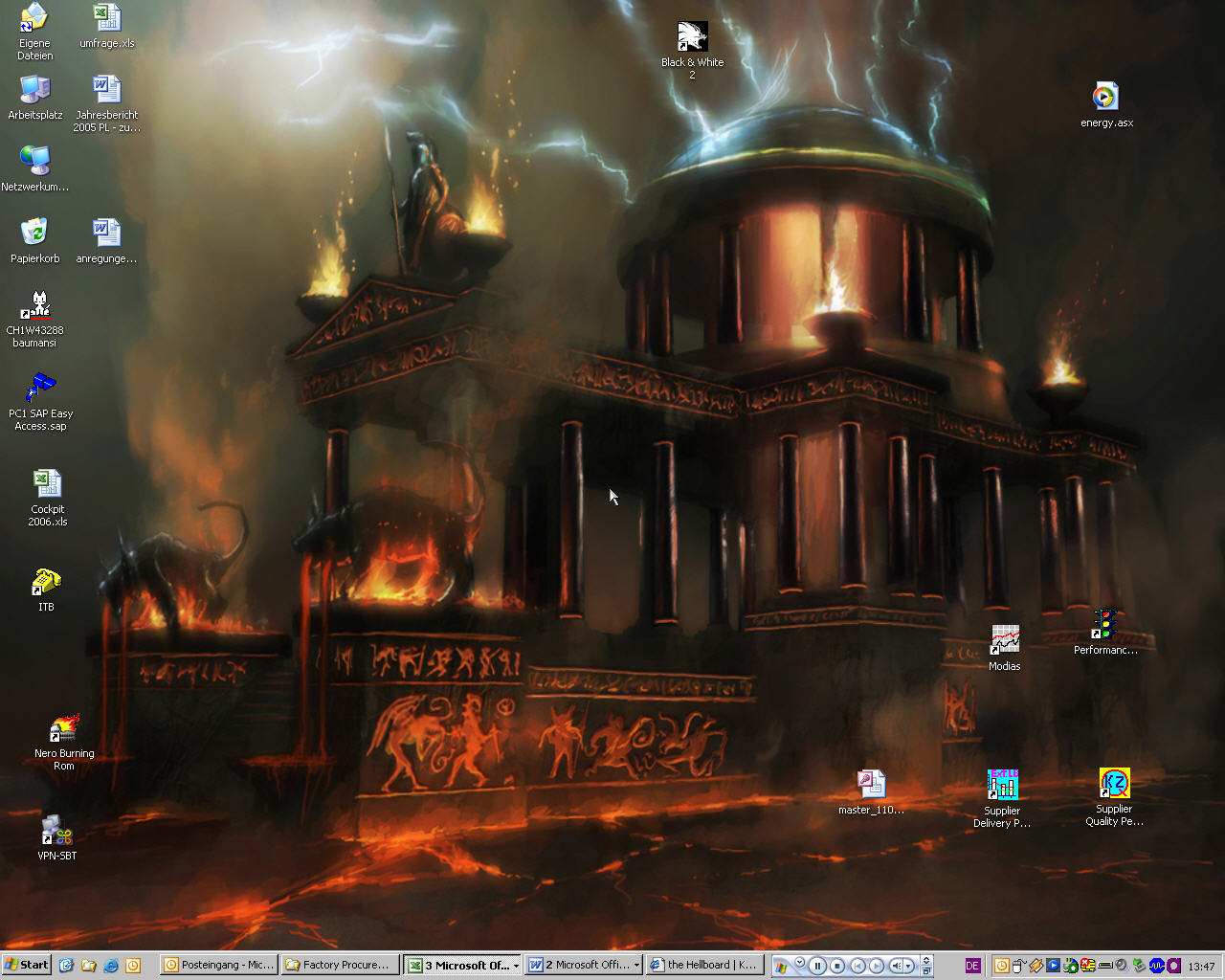Select the energy.asx media file

tap(1105, 97)
